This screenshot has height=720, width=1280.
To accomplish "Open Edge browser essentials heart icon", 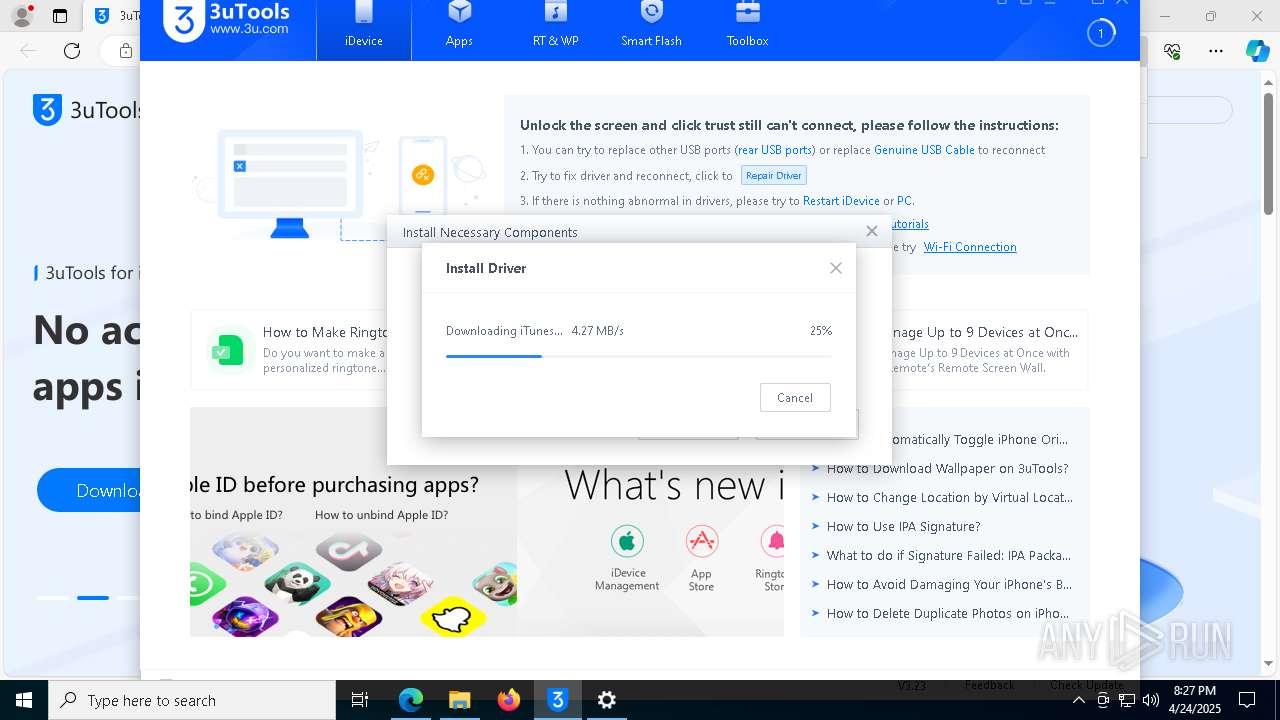I will [1173, 51].
